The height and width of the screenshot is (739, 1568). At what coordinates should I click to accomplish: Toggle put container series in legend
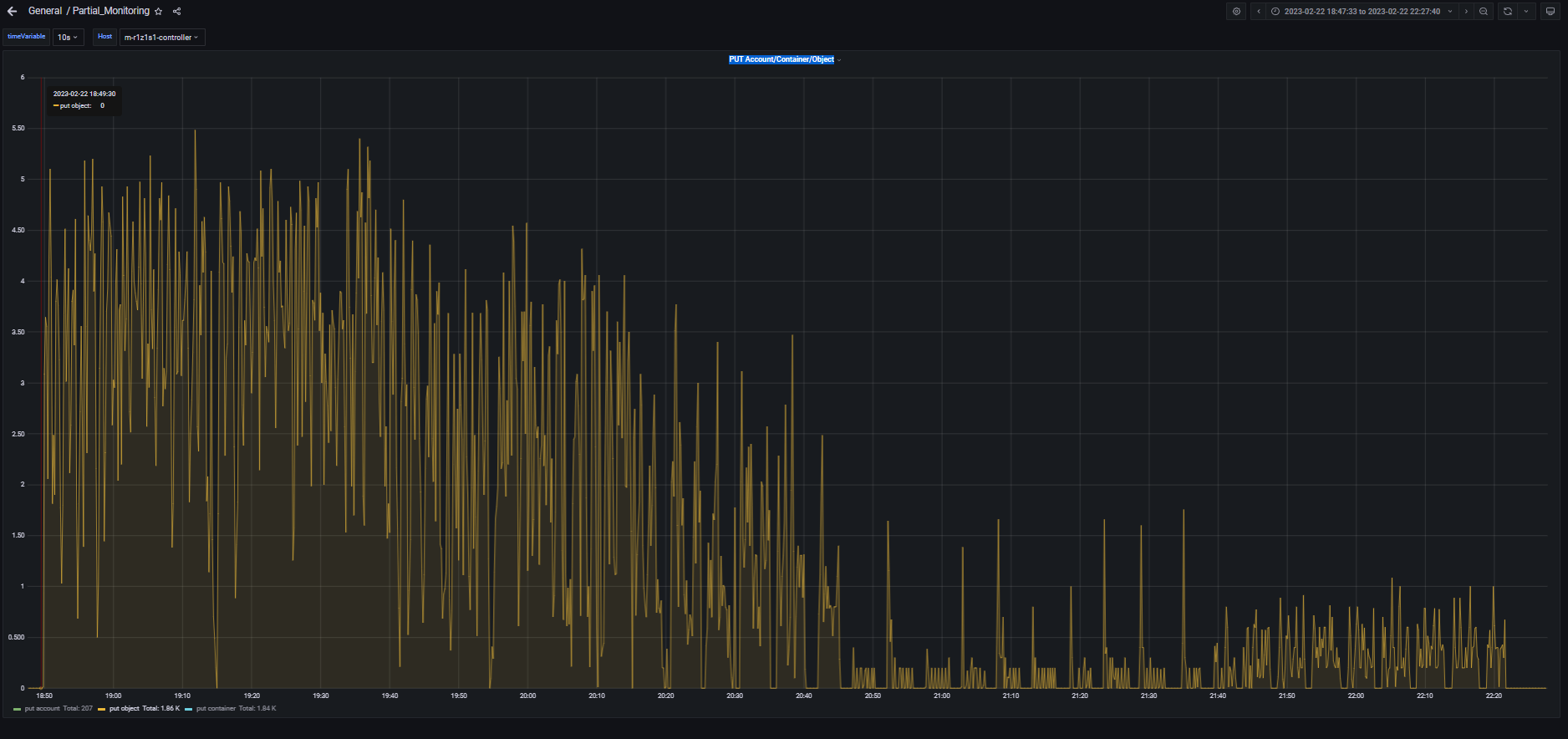pyautogui.click(x=216, y=709)
